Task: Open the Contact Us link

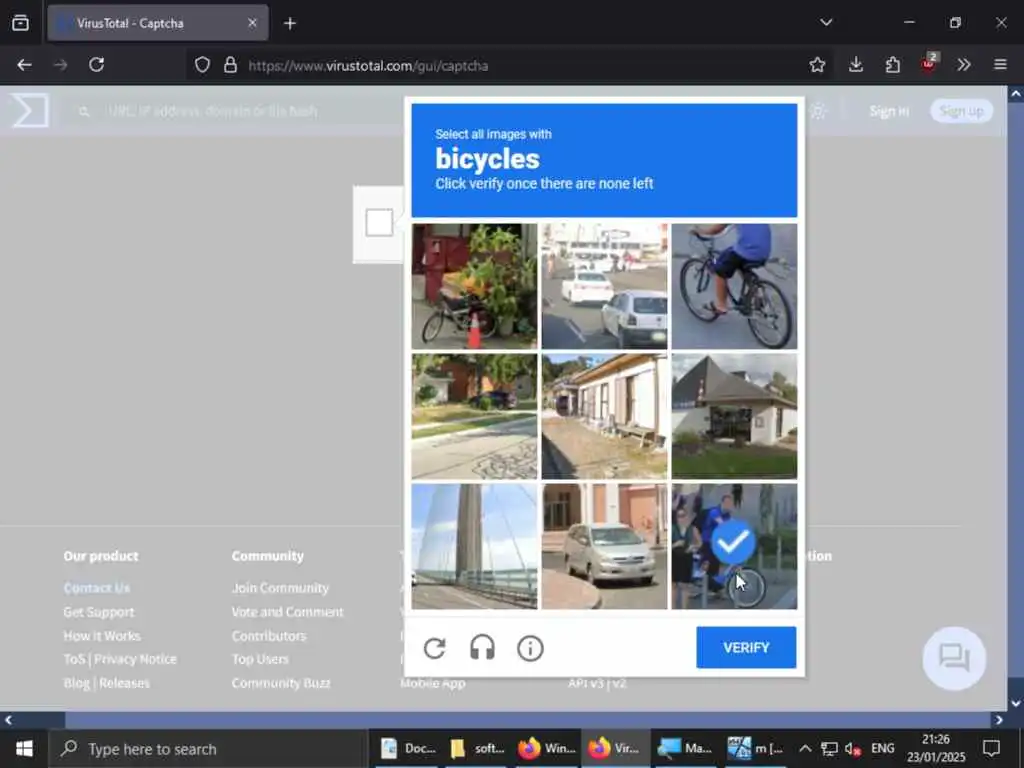Action: 97,588
